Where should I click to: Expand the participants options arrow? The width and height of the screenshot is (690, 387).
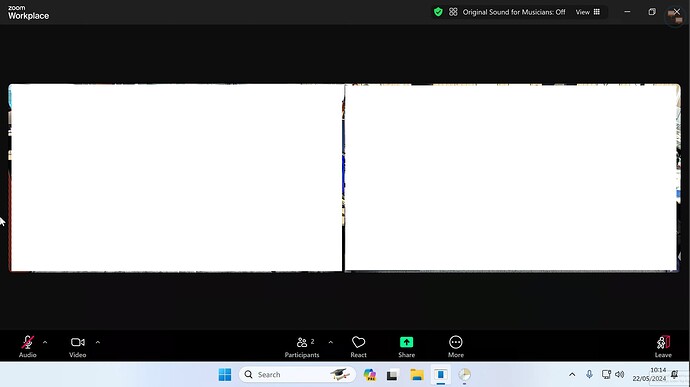[330, 342]
